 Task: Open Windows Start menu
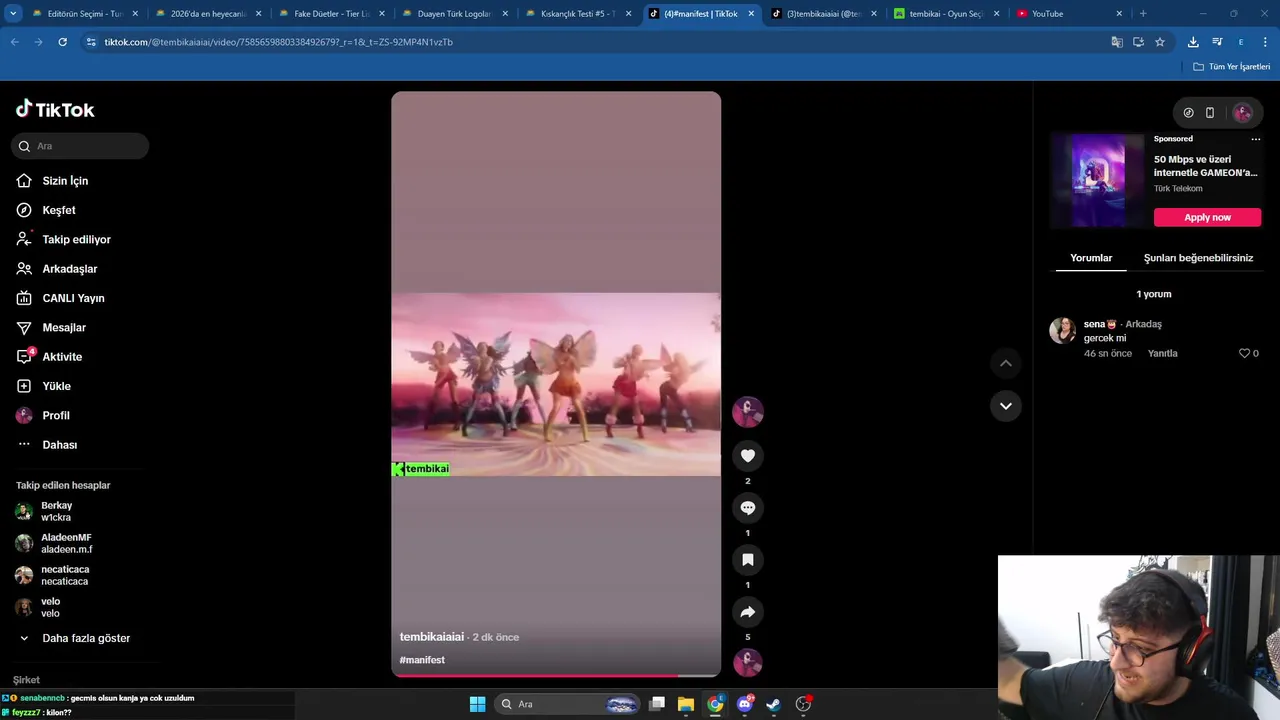click(x=477, y=704)
